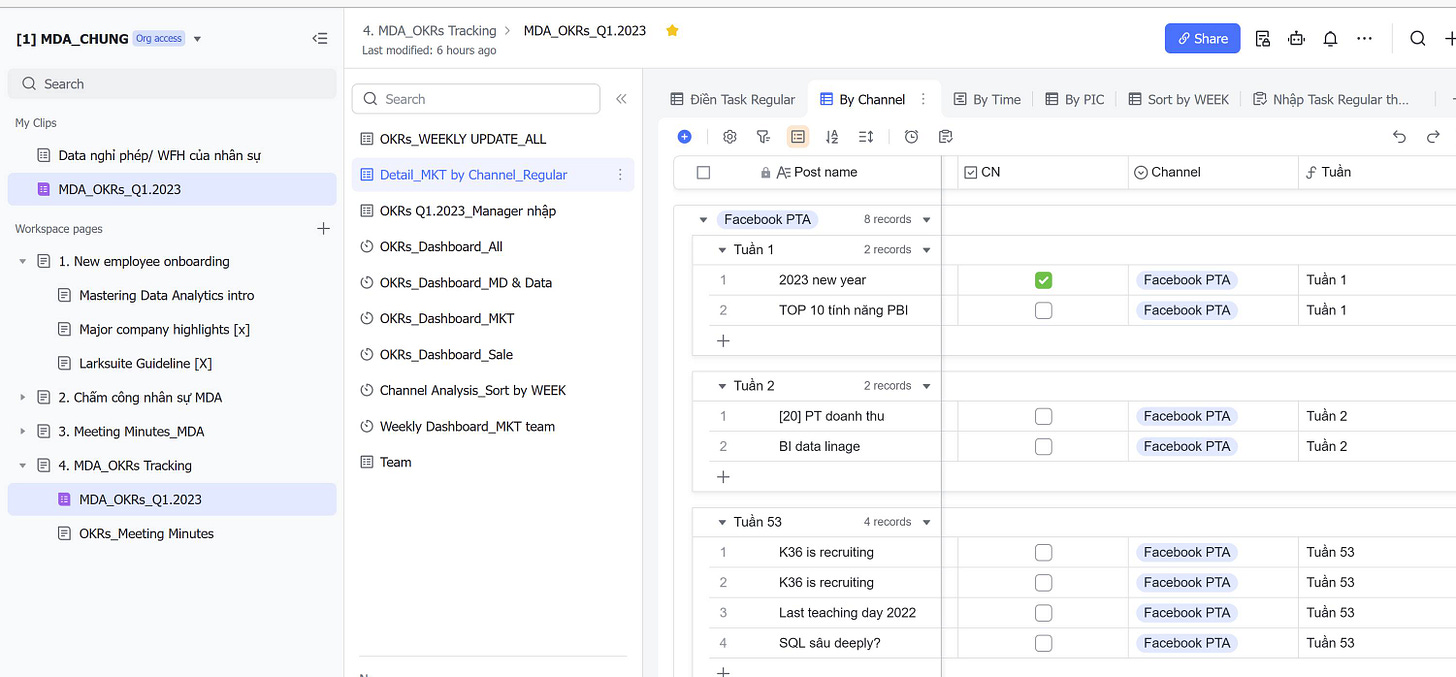Collapse the Tuần 53 group

click(722, 521)
